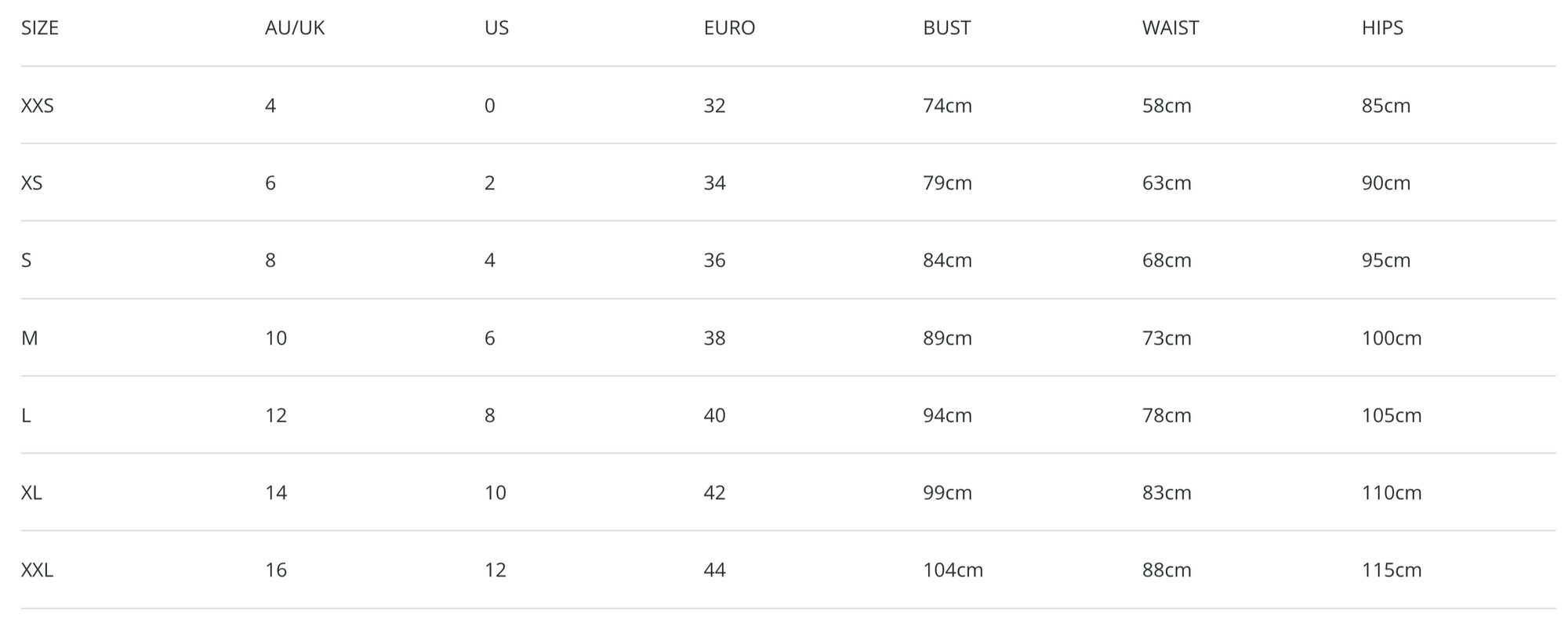Select the XXS size row label

[x=38, y=106]
